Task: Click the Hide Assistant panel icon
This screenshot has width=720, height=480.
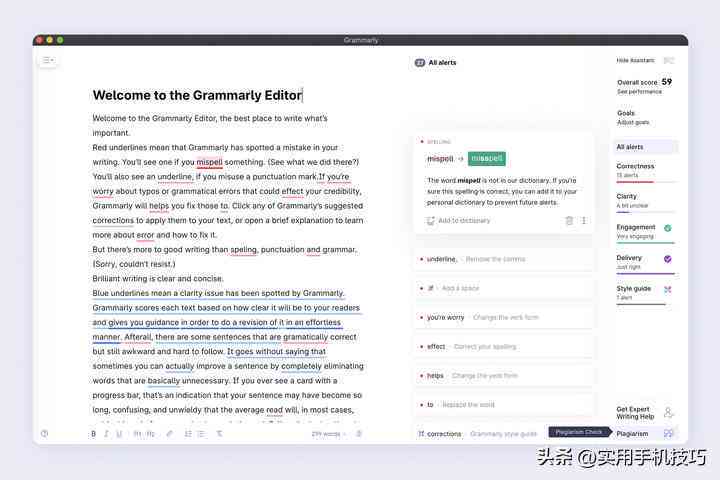Action: [x=669, y=60]
